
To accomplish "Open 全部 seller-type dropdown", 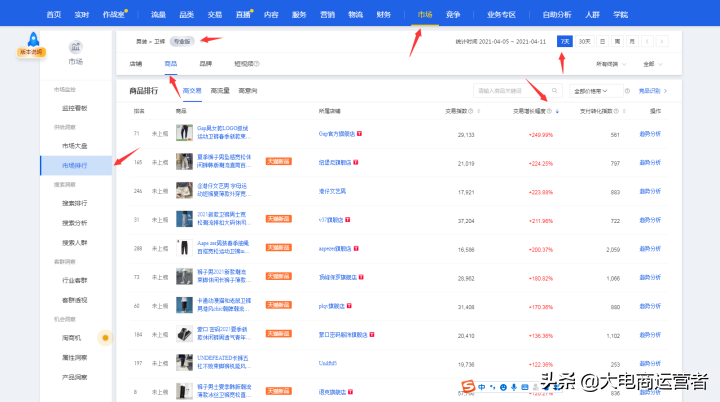I will pyautogui.click(x=652, y=64).
